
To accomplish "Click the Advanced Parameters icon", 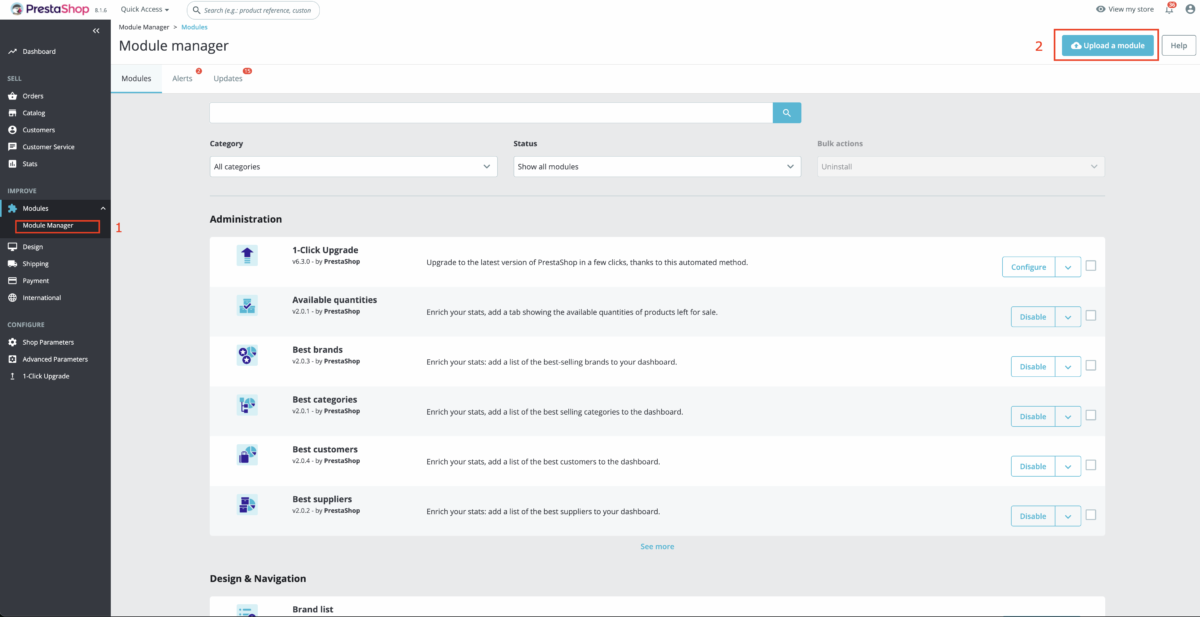I will (x=12, y=359).
